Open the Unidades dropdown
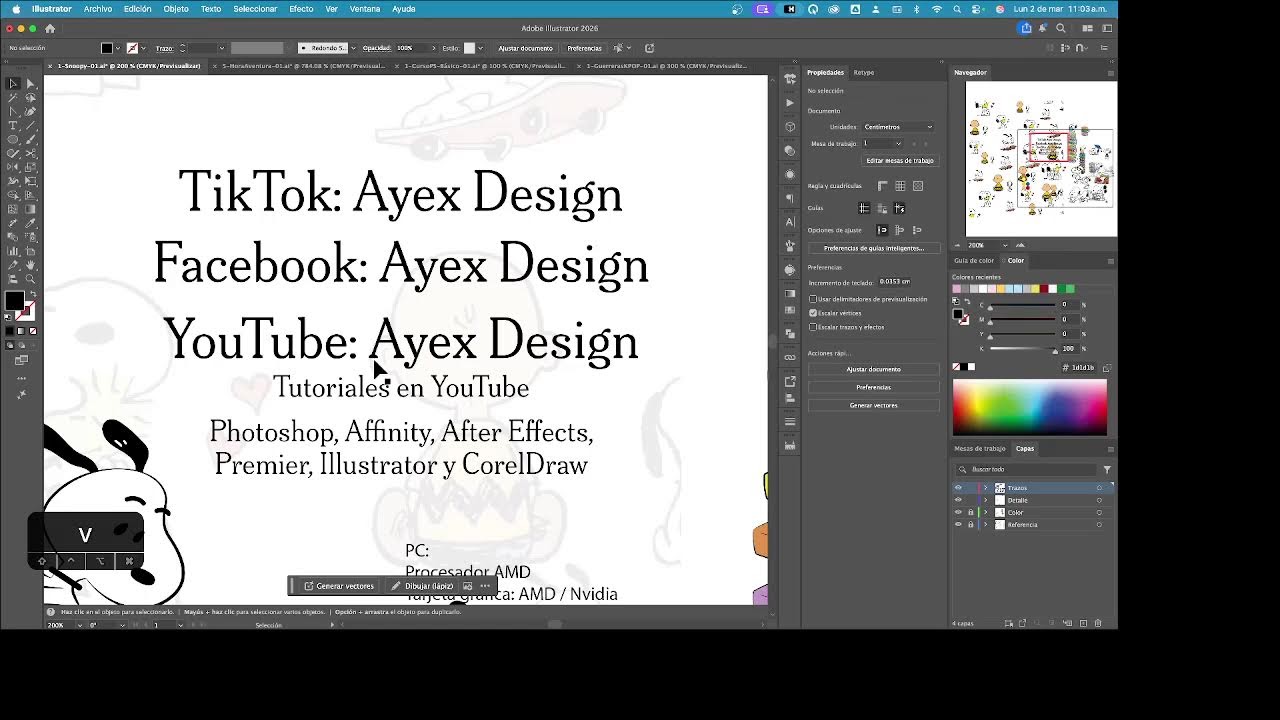This screenshot has width=1280, height=720. click(x=898, y=127)
